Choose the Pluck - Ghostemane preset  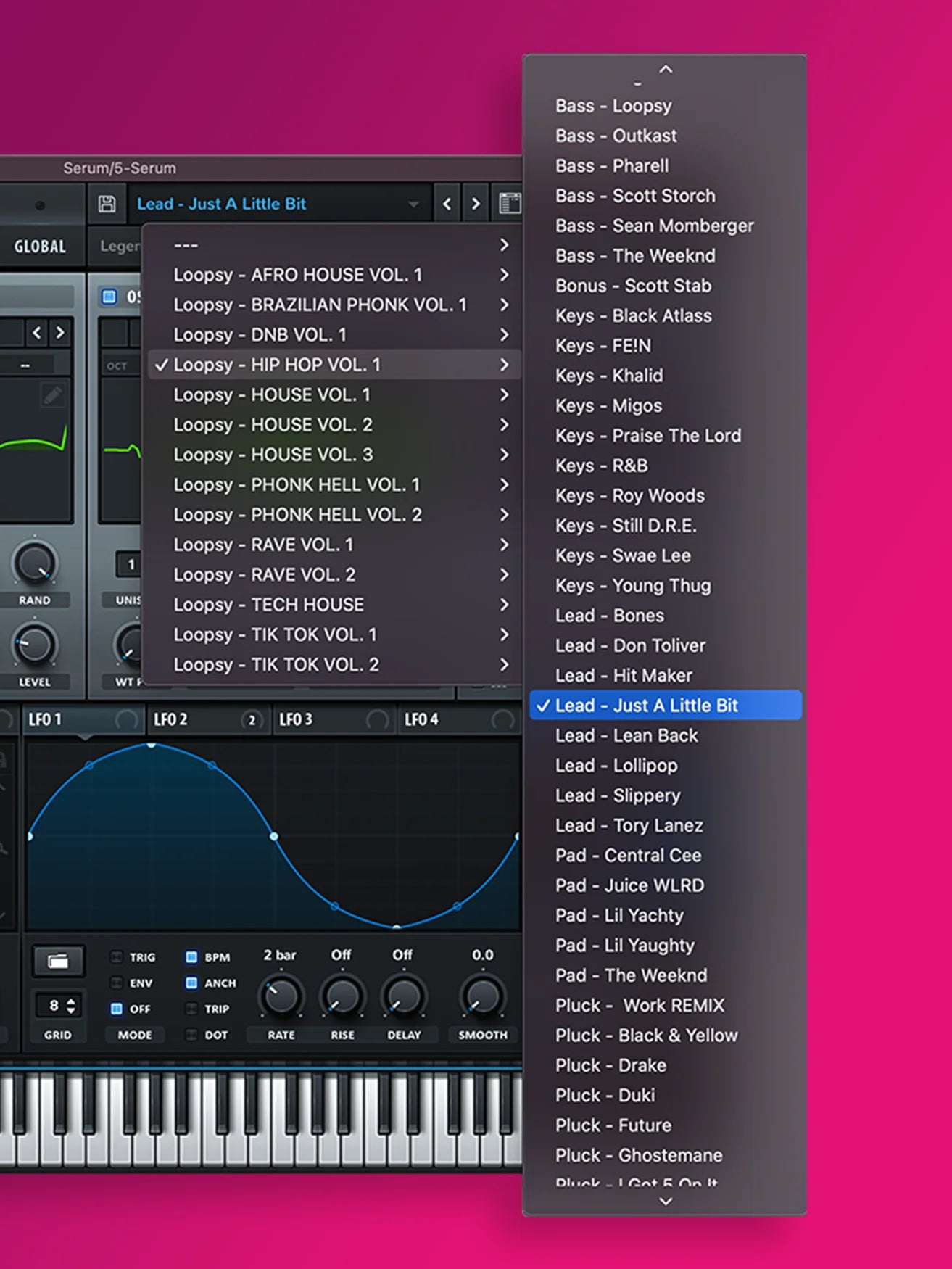(666, 1155)
